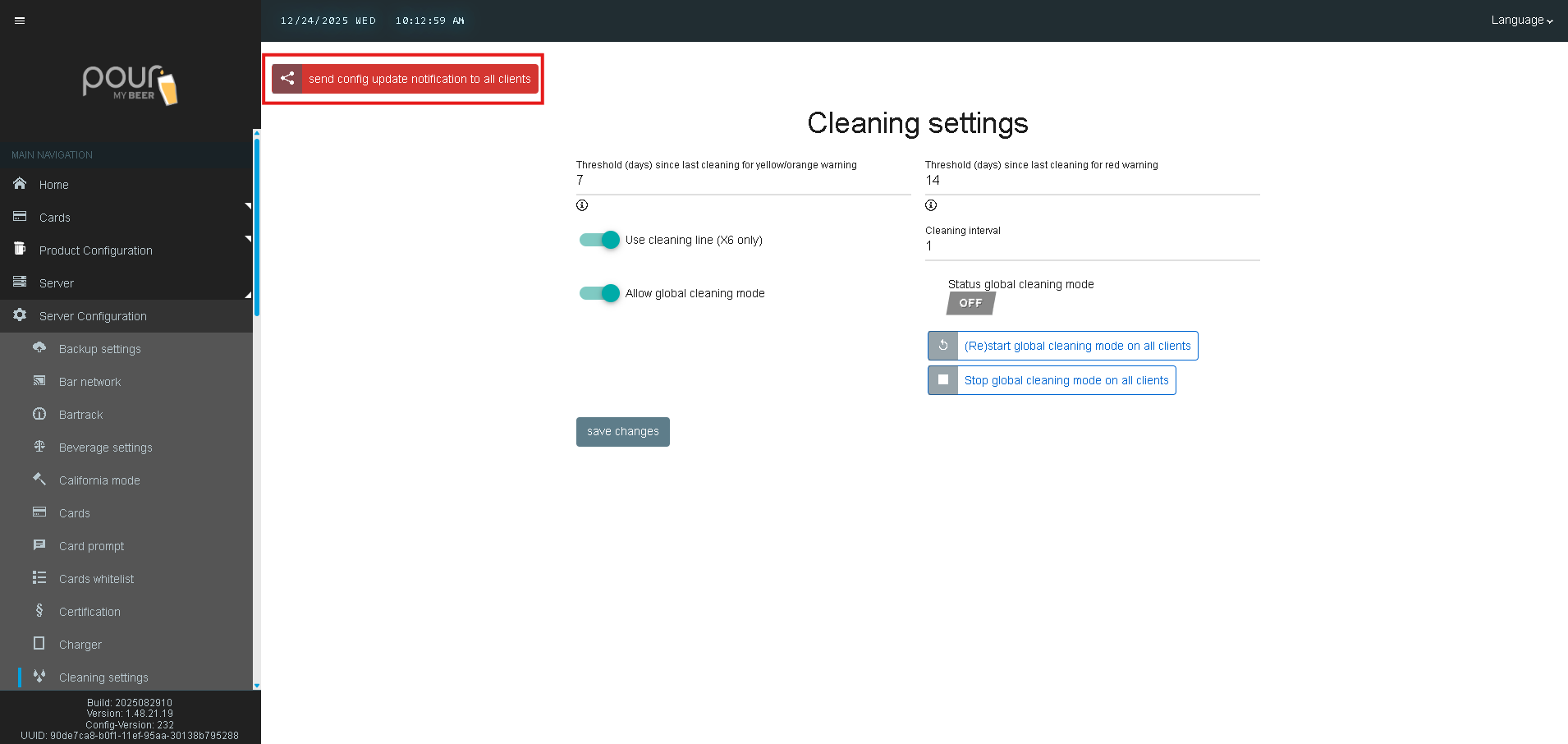
Task: Click the Certification section-sign icon
Action: pyautogui.click(x=39, y=611)
